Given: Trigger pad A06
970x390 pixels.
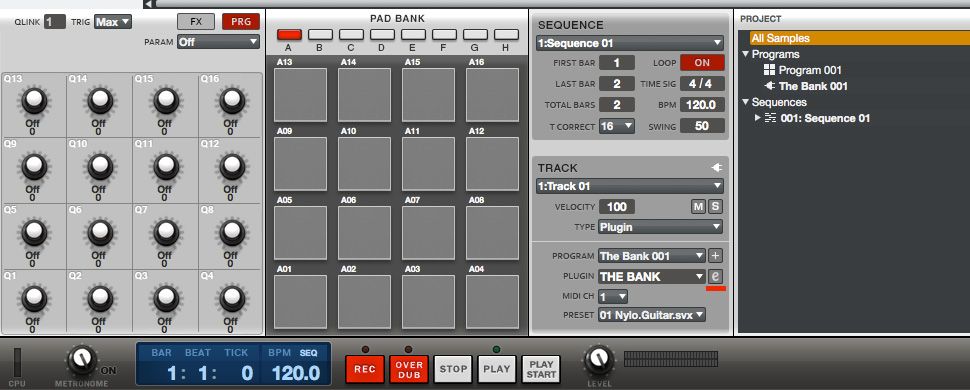Looking at the screenshot, I should click(x=364, y=233).
